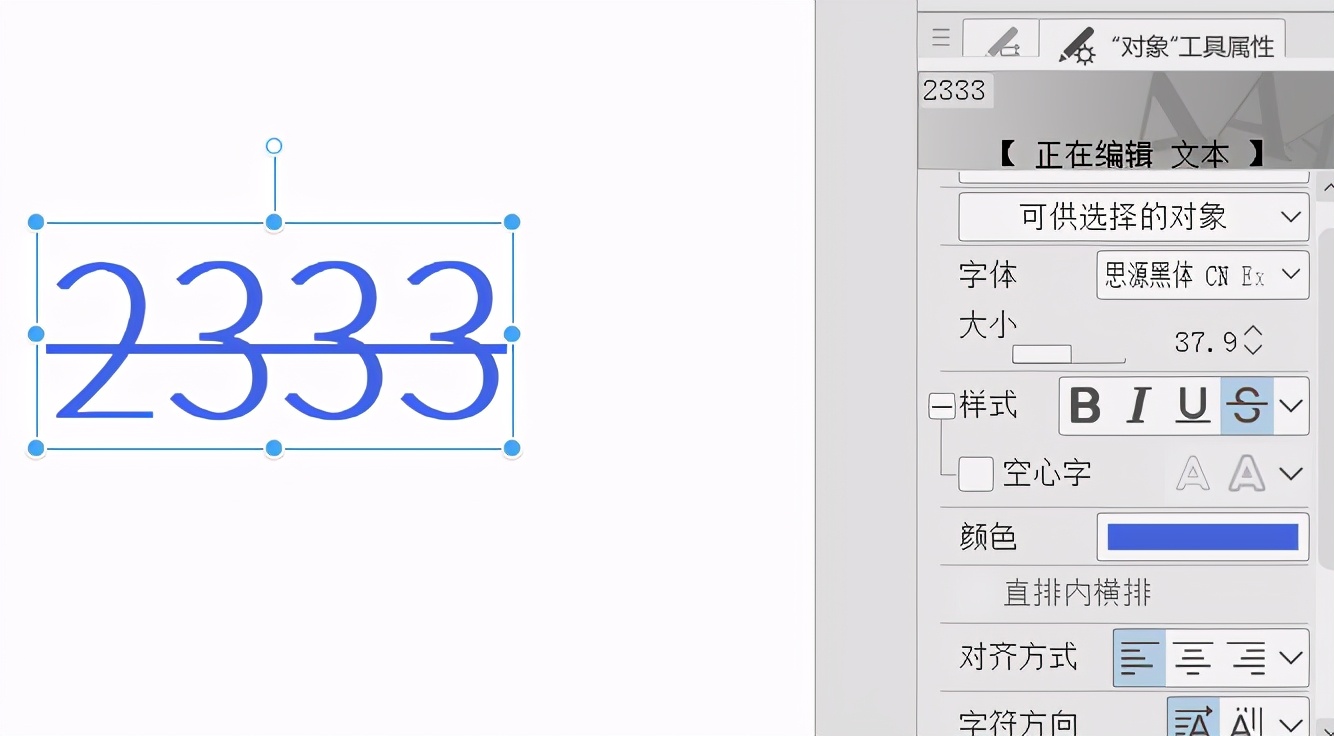Choose left text alignment
This screenshot has height=736, width=1334.
(x=1139, y=658)
